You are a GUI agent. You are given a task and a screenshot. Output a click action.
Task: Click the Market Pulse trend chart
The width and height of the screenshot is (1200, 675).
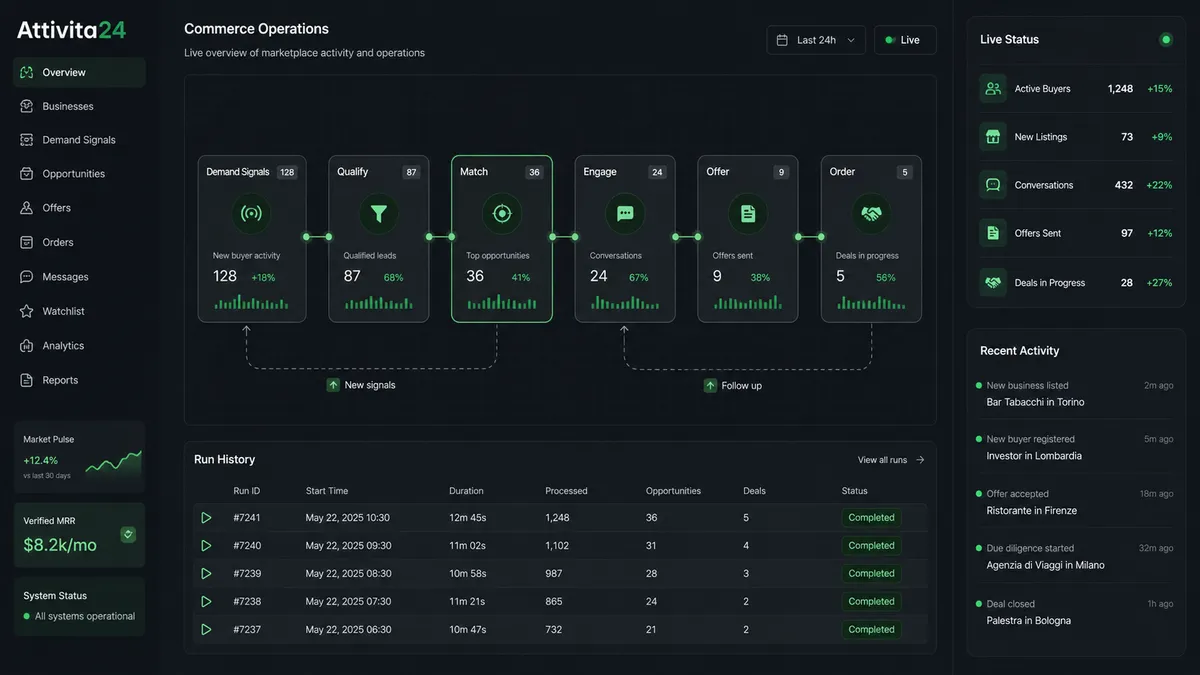[x=113, y=462]
